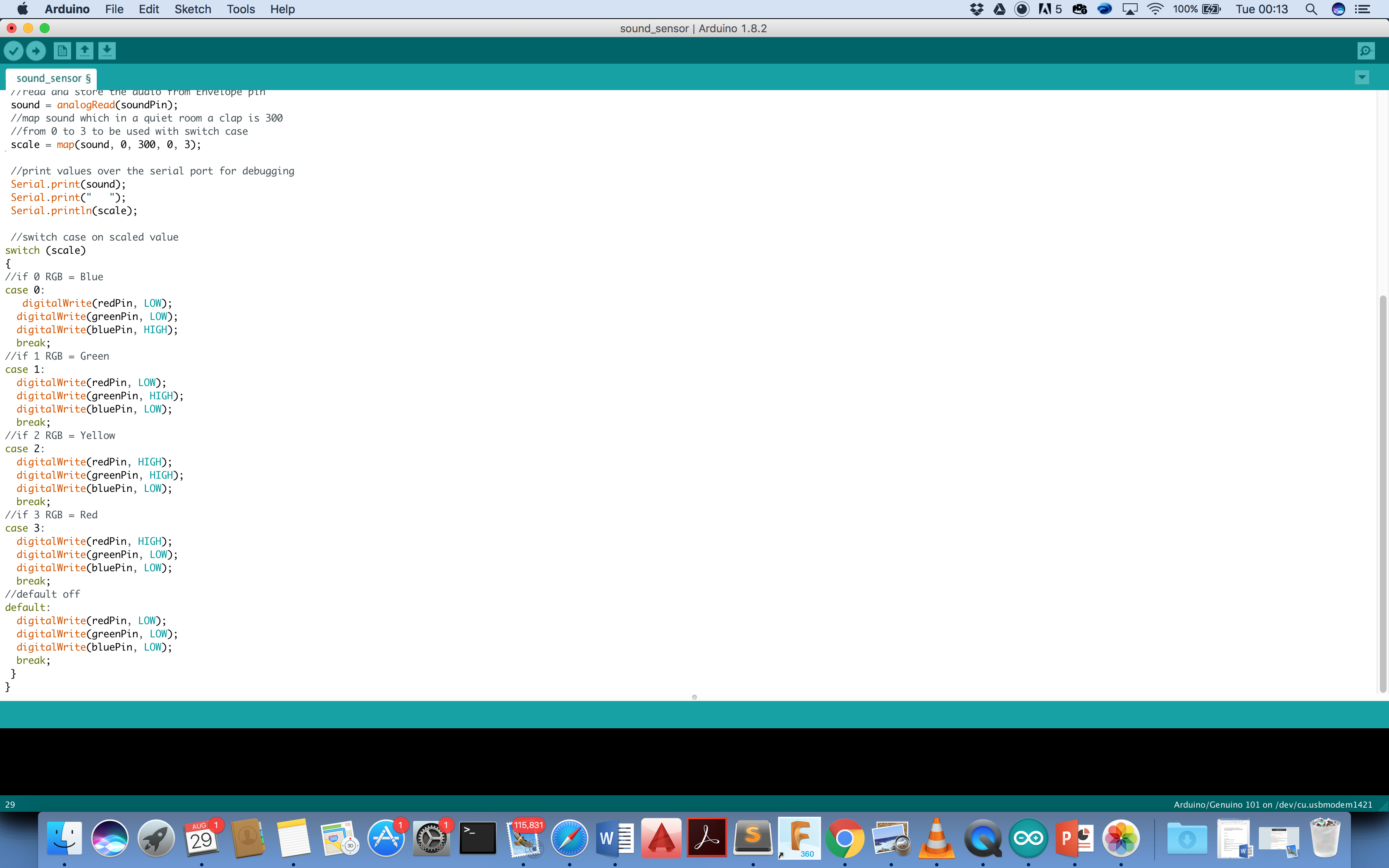Click the Verify sketch checkmark button

pos(14,51)
